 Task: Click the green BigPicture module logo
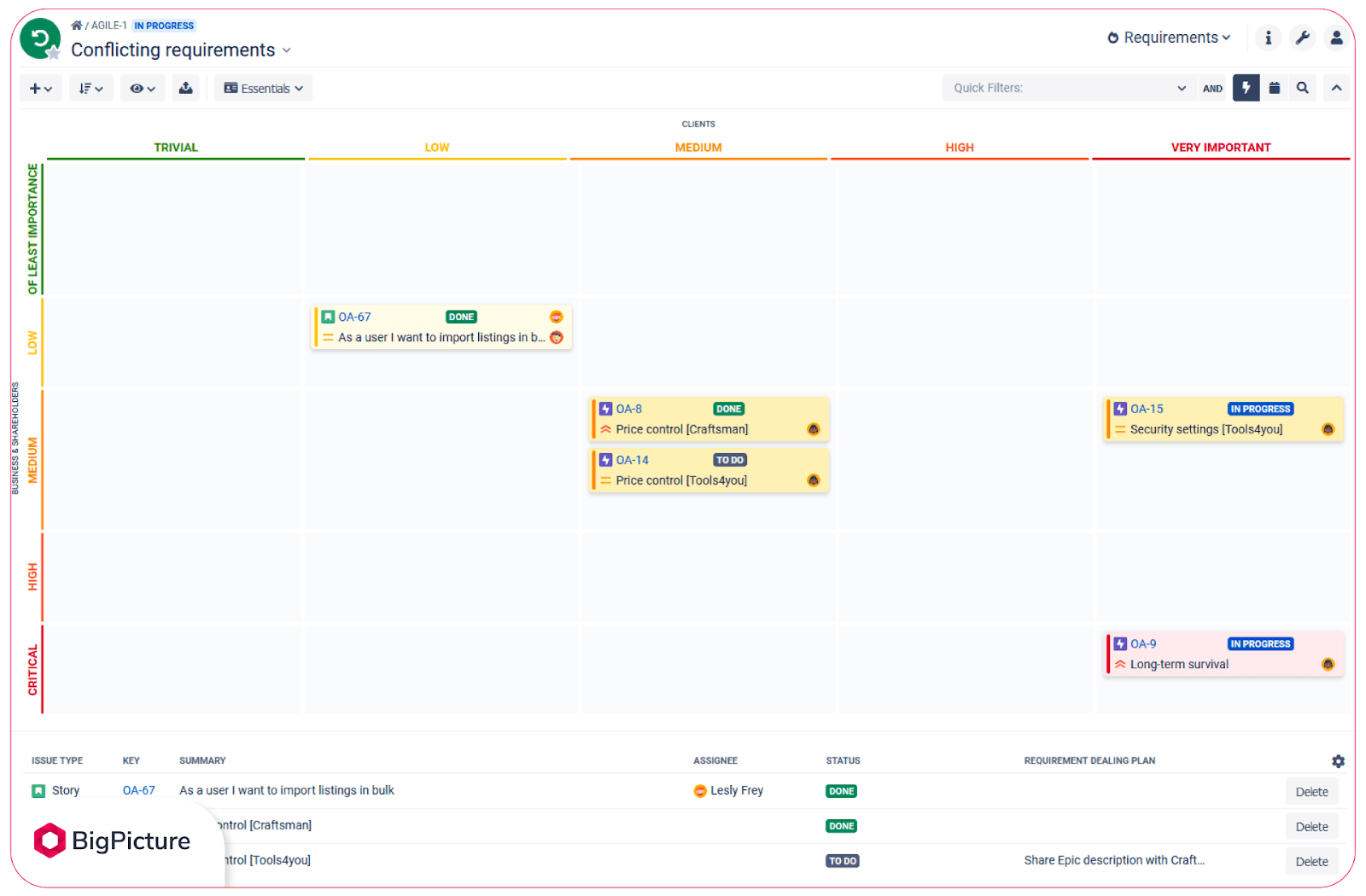tap(40, 39)
